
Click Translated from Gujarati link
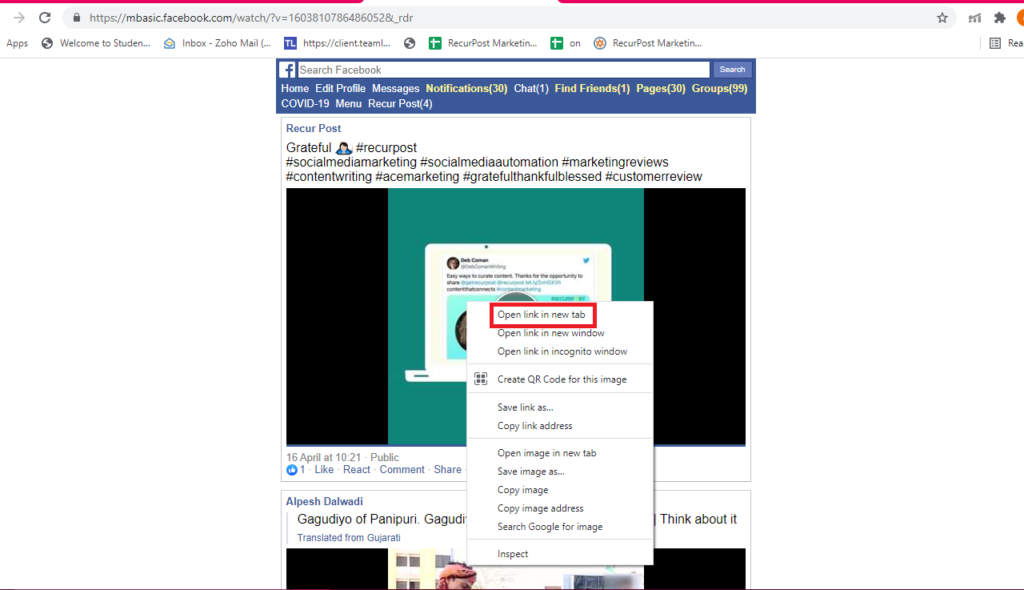click(349, 537)
